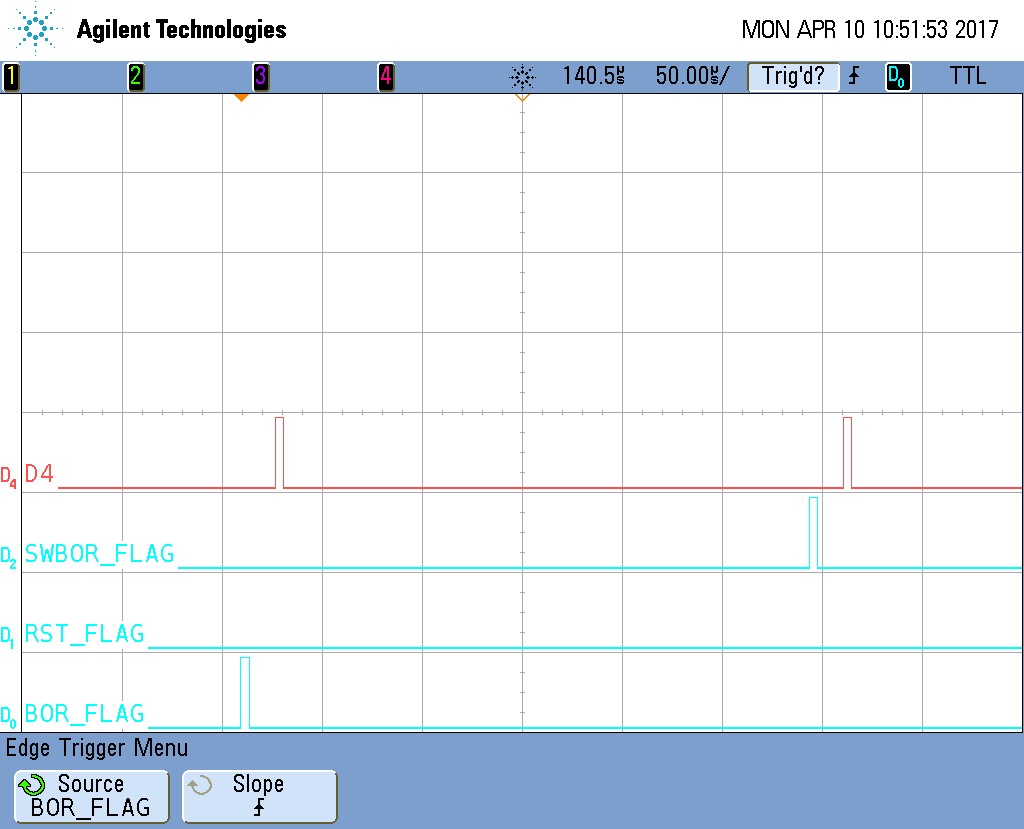Click the Trig'd? trigger status box
1024x829 pixels.
793,76
